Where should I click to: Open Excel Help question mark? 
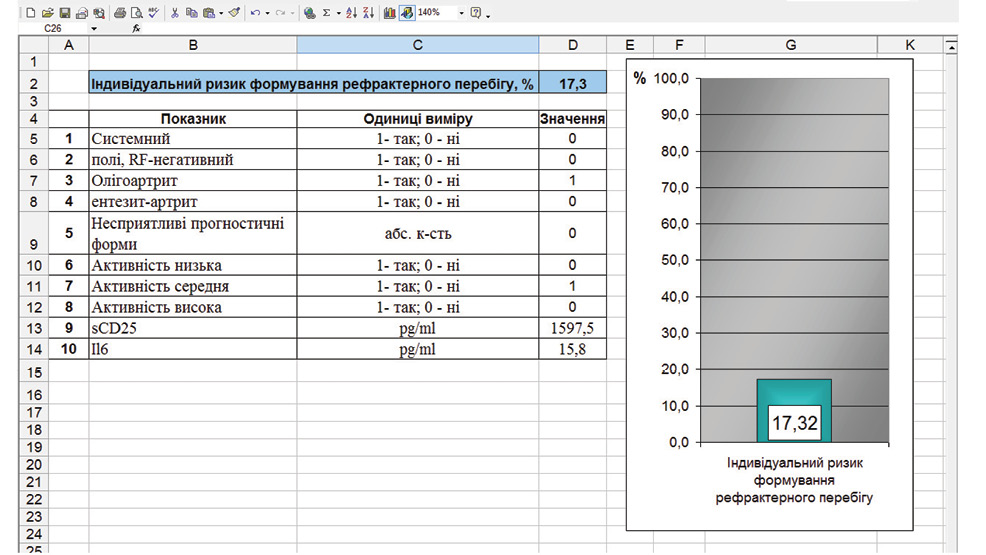pos(476,13)
